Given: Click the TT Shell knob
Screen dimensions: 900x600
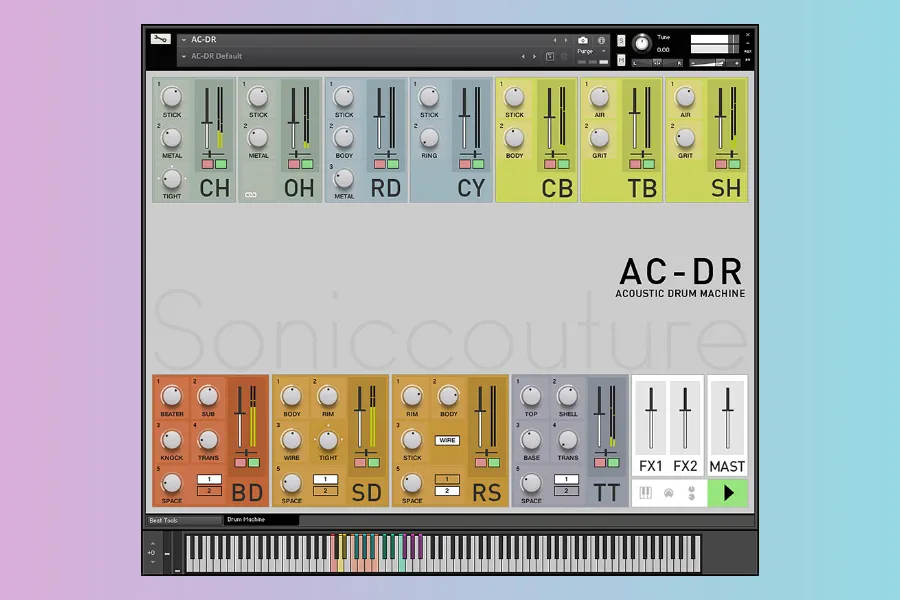Looking at the screenshot, I should pos(567,397).
